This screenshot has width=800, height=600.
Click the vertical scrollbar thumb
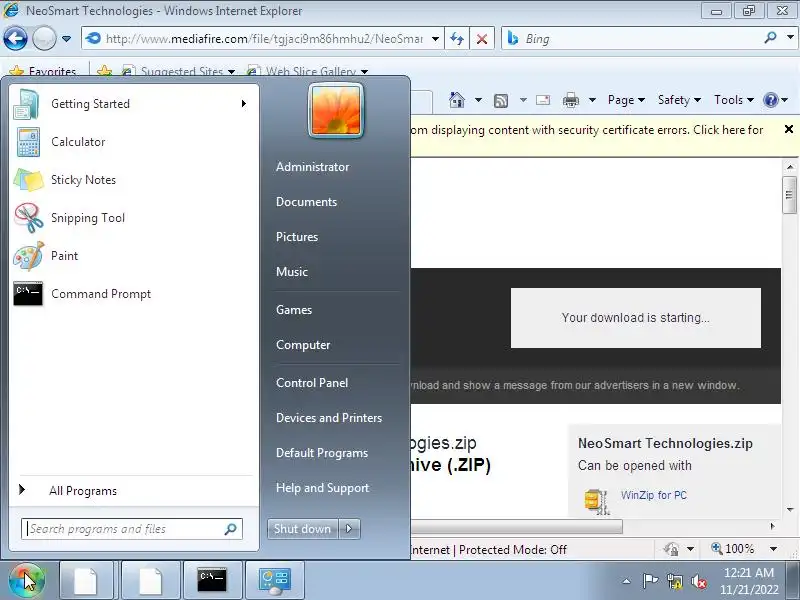click(789, 195)
